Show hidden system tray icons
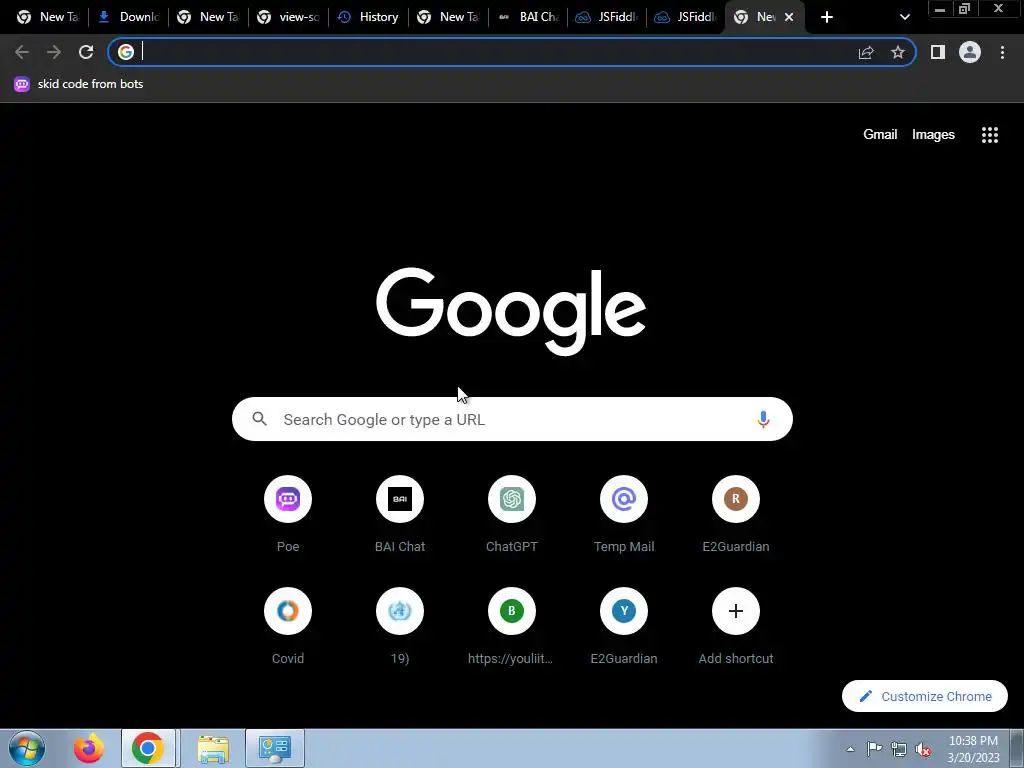1024x768 pixels. point(850,749)
